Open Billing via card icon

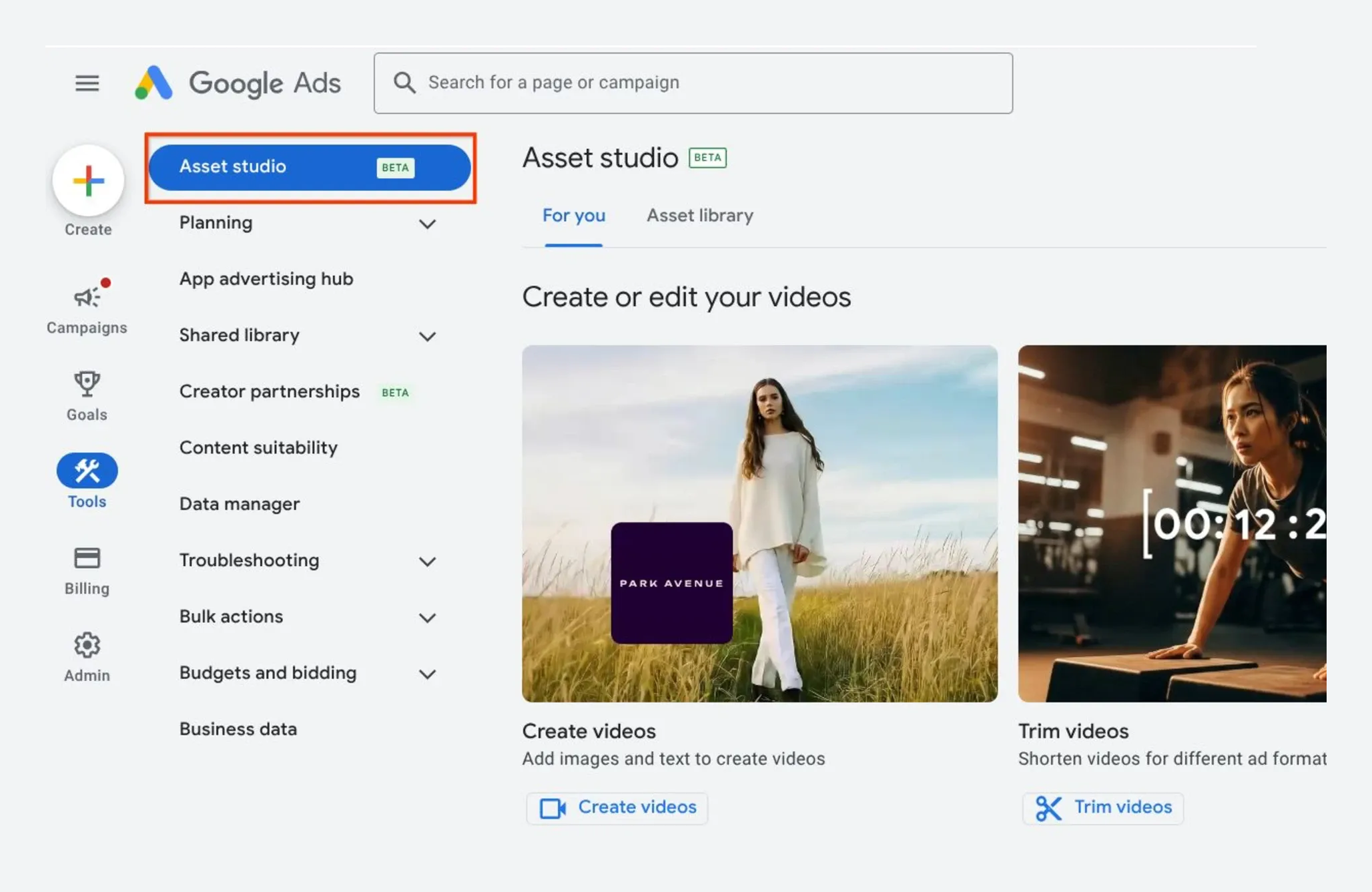pyautogui.click(x=87, y=558)
